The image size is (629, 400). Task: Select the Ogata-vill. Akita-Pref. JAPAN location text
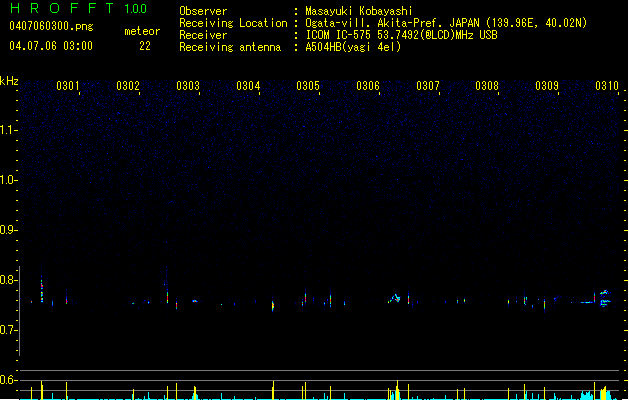[x=446, y=23]
